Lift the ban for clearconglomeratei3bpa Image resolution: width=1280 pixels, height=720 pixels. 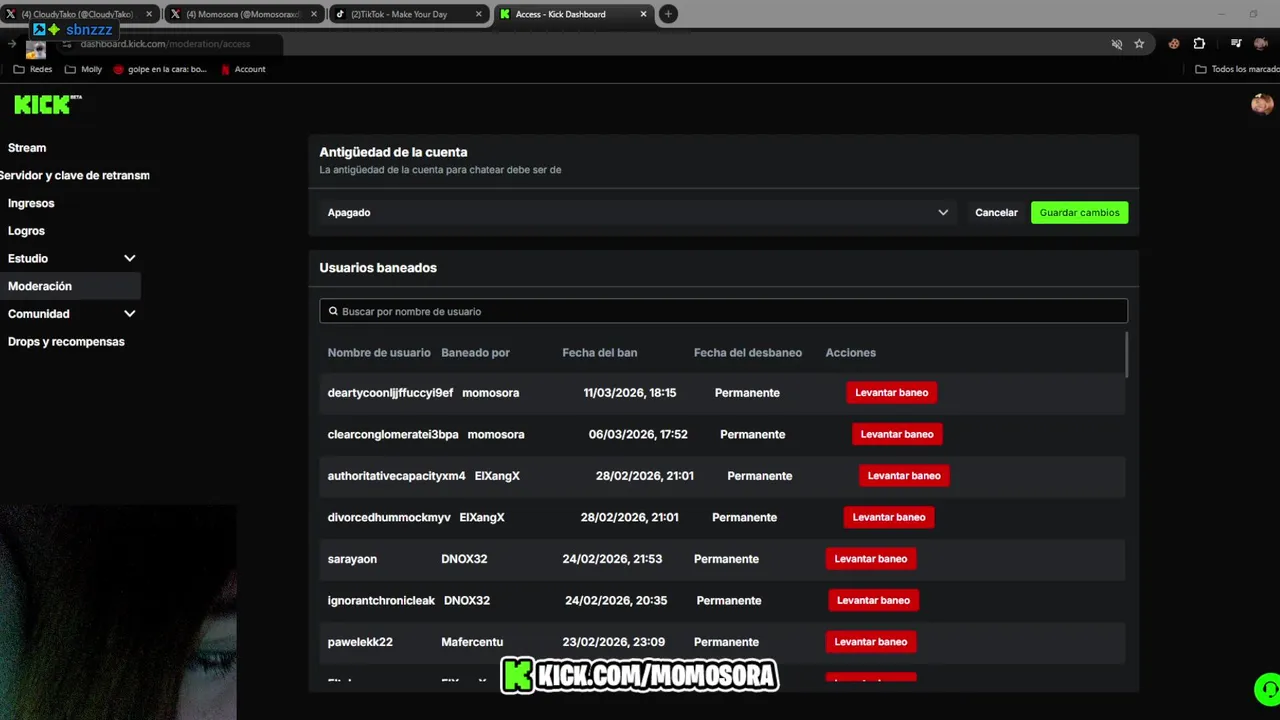pyautogui.click(x=897, y=434)
